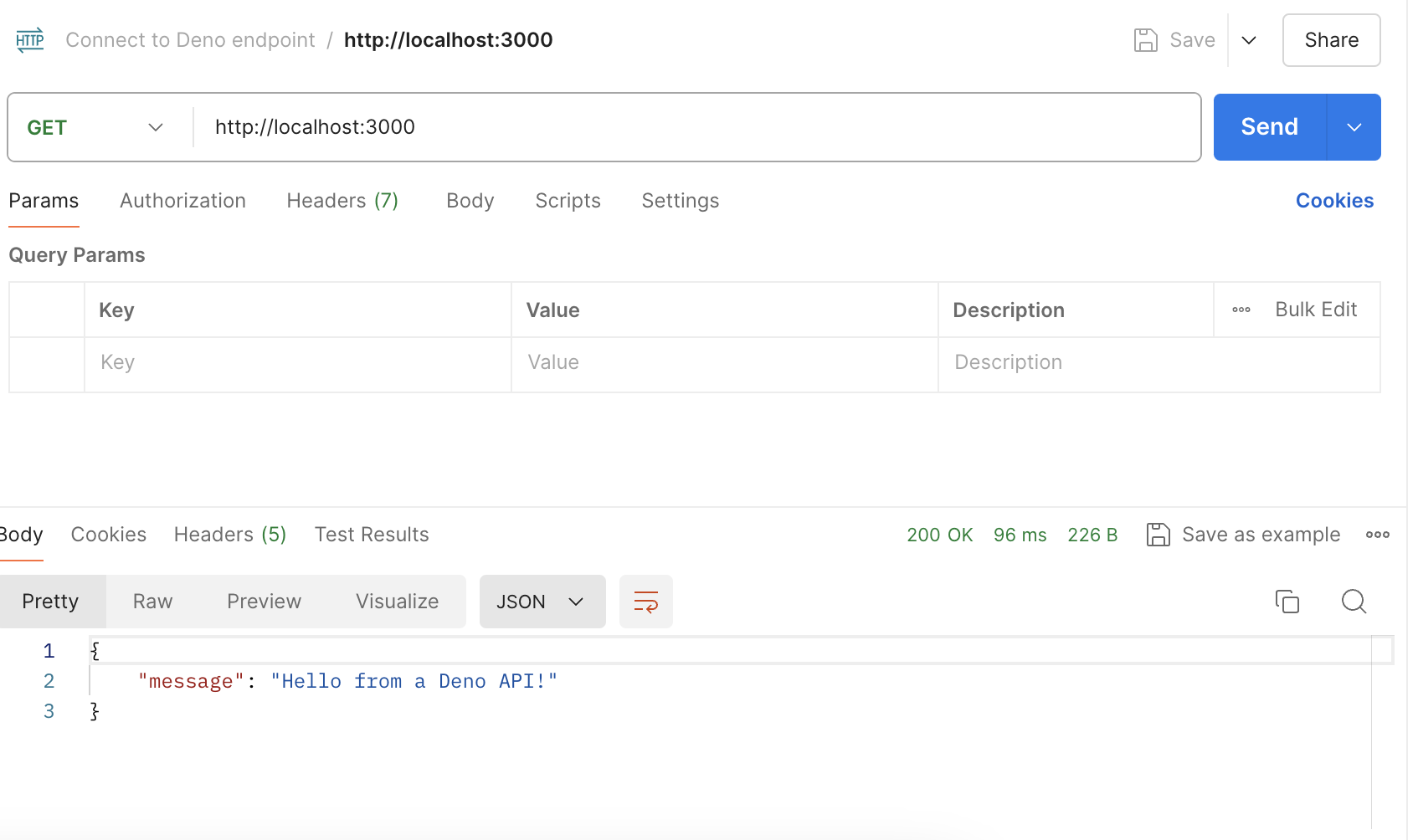Click the URL input field

[x=586, y=126]
